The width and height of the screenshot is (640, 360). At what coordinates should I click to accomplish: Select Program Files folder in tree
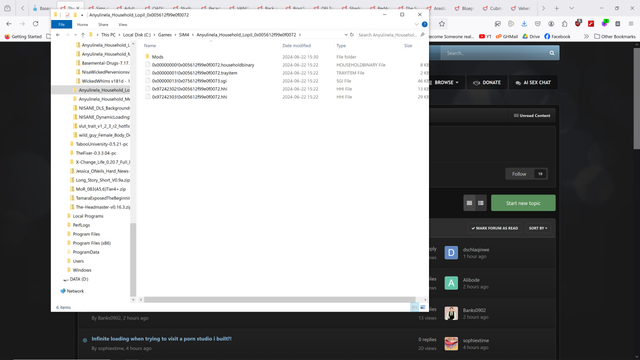[86, 234]
